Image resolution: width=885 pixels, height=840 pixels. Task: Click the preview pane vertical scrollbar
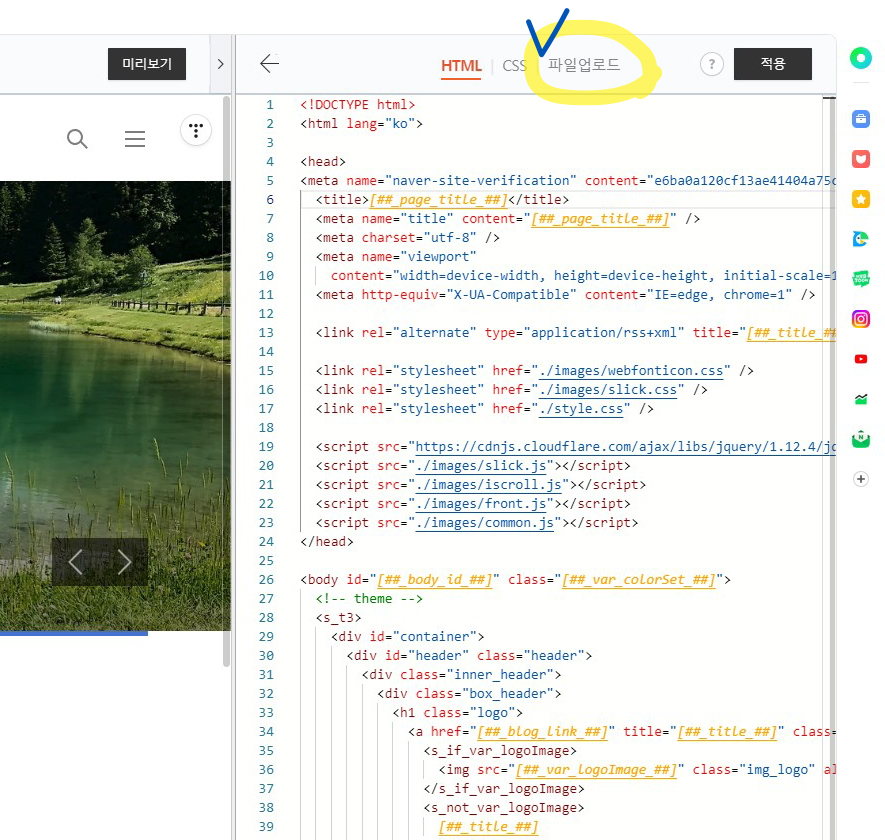226,382
